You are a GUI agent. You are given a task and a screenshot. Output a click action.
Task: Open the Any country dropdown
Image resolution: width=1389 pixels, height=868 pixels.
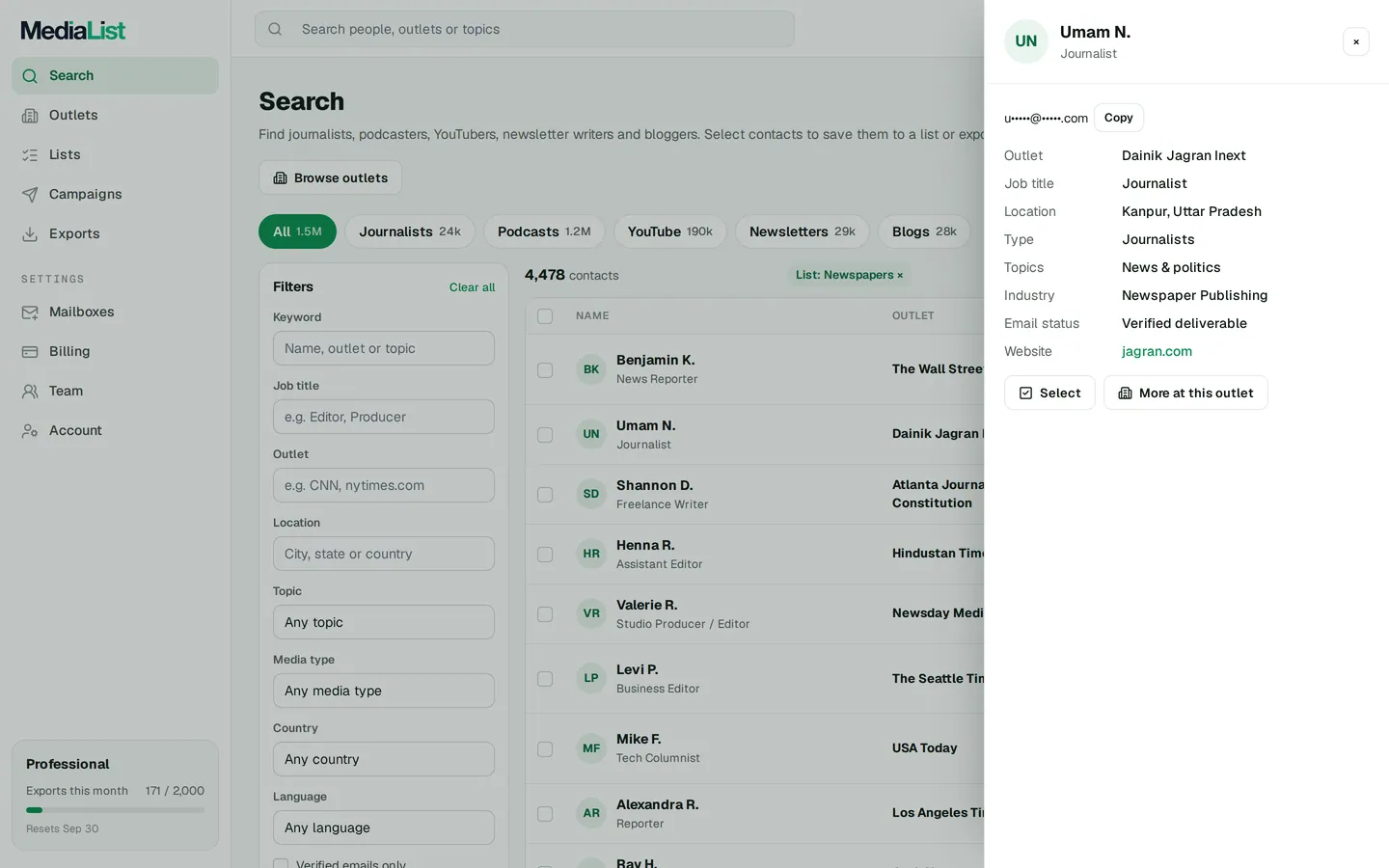tap(384, 759)
